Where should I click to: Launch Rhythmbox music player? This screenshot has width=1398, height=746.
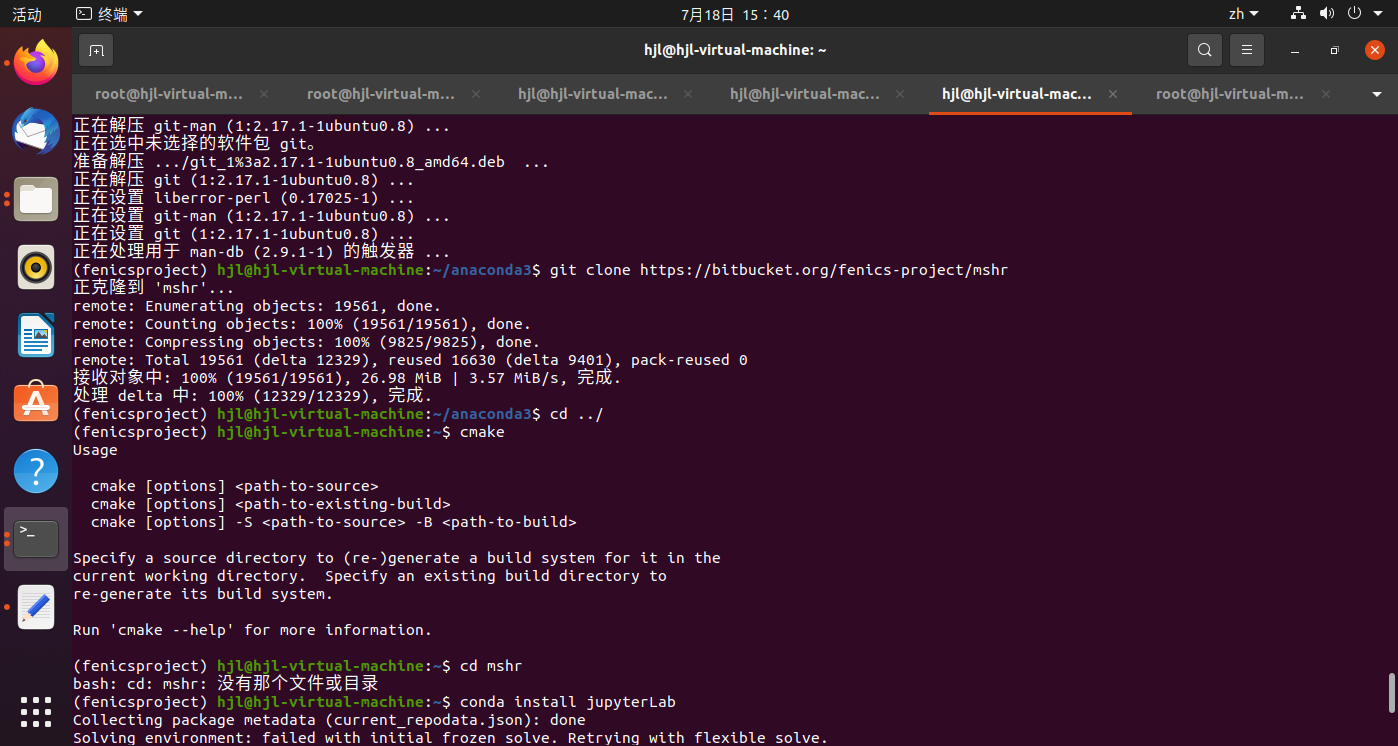click(x=35, y=267)
